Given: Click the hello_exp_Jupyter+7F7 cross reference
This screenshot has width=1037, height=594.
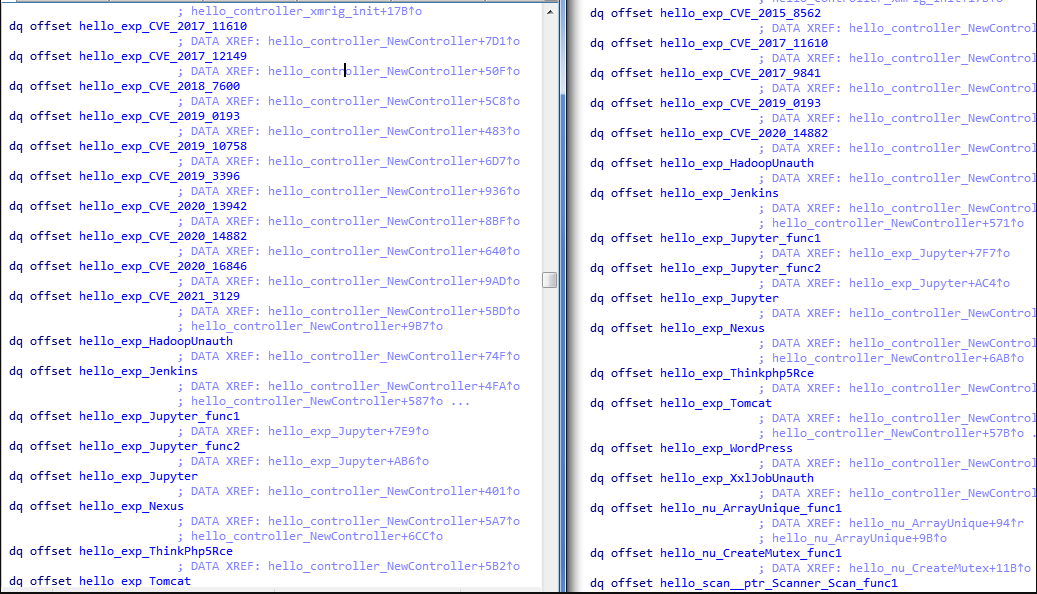Looking at the screenshot, I should (x=930, y=253).
